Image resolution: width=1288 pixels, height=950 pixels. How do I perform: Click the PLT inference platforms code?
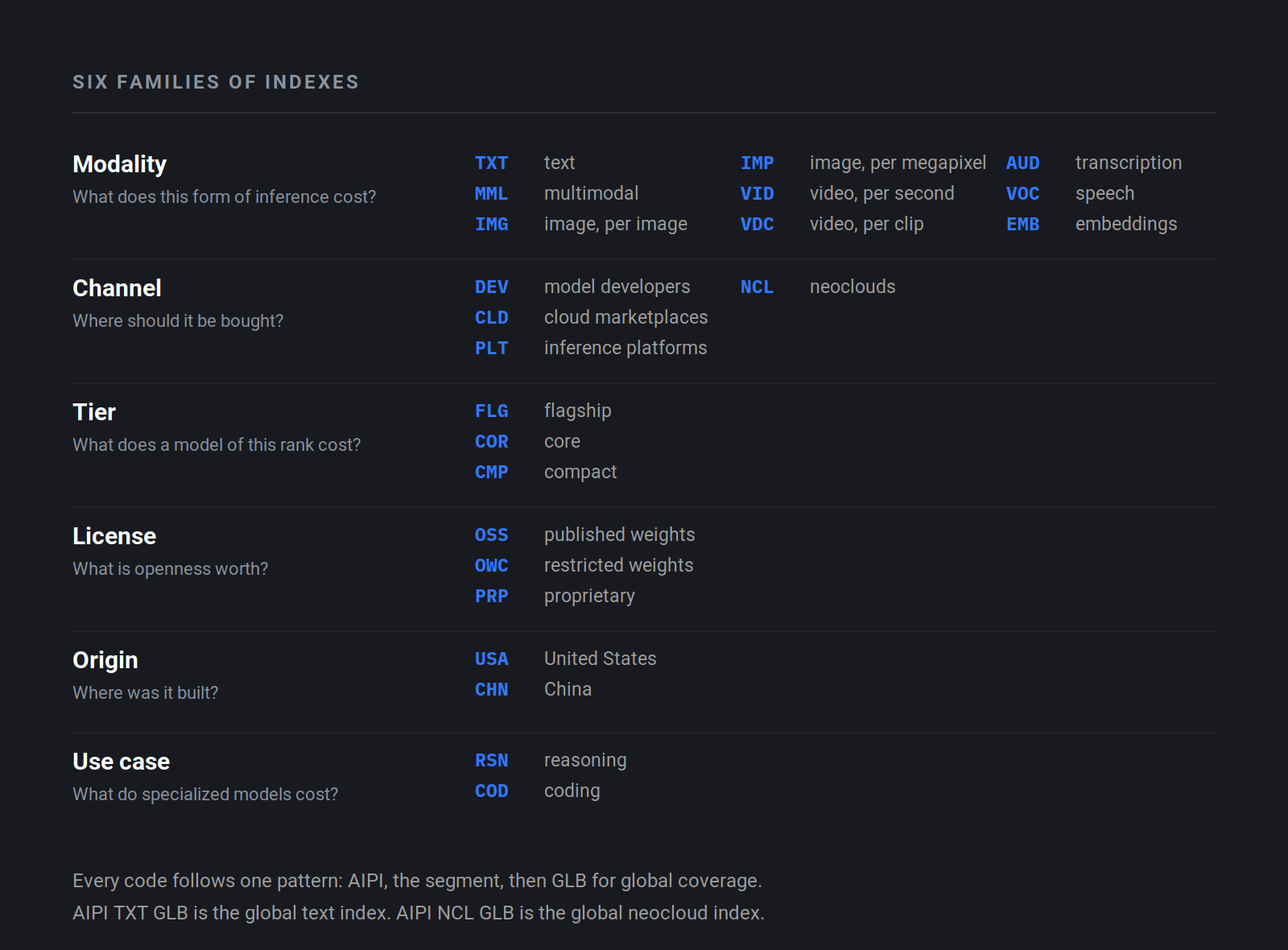pyautogui.click(x=491, y=348)
